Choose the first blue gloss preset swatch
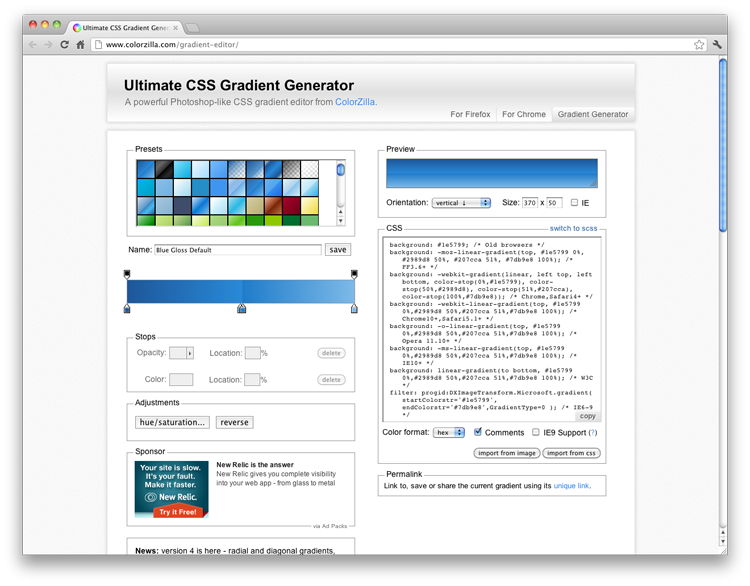This screenshot has width=750, height=586. 146,169
